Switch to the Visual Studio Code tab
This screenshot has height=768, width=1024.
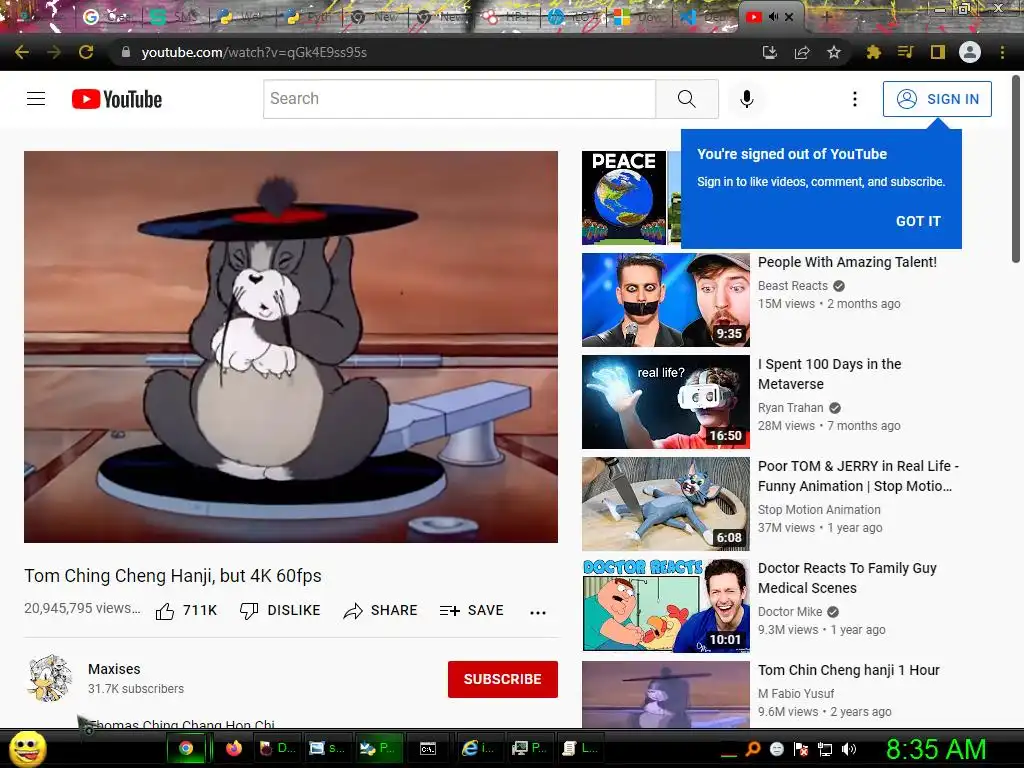point(705,17)
